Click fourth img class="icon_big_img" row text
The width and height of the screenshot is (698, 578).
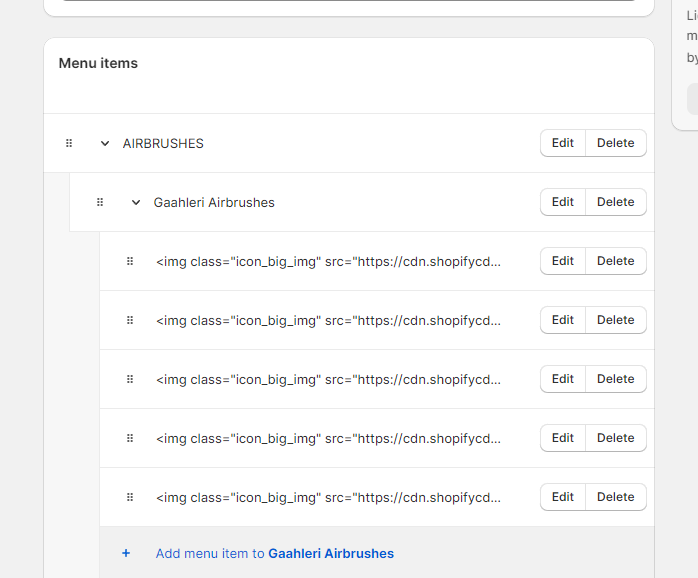329,439
